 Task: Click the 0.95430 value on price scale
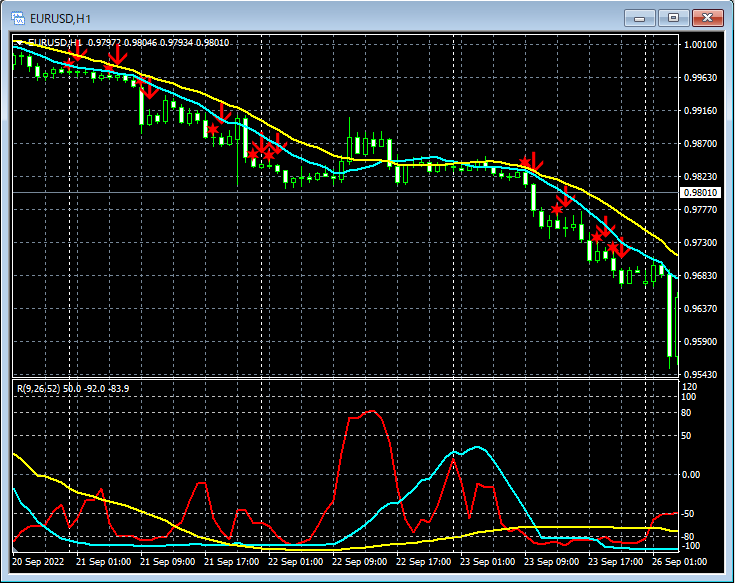[698, 374]
